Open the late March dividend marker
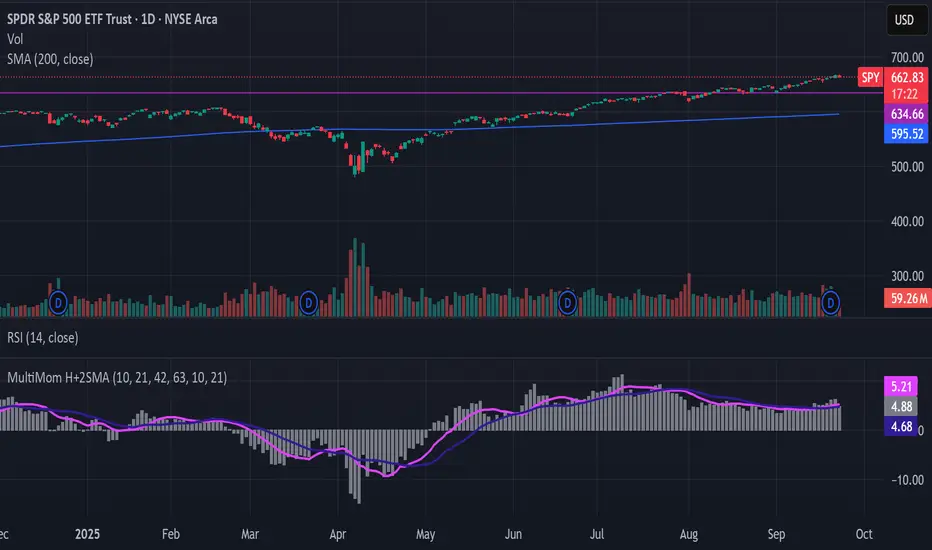 point(308,303)
